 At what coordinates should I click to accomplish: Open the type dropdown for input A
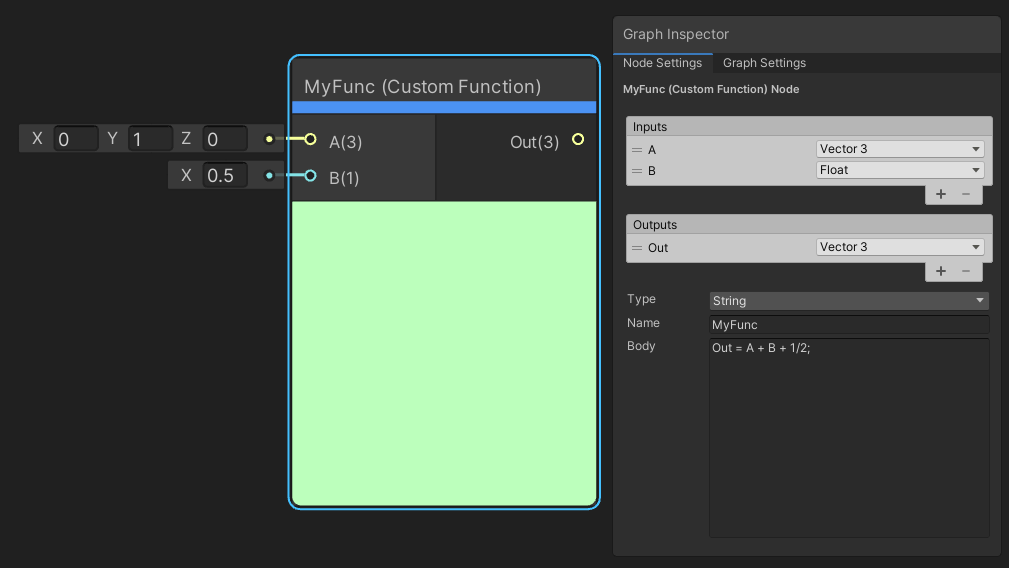point(900,149)
